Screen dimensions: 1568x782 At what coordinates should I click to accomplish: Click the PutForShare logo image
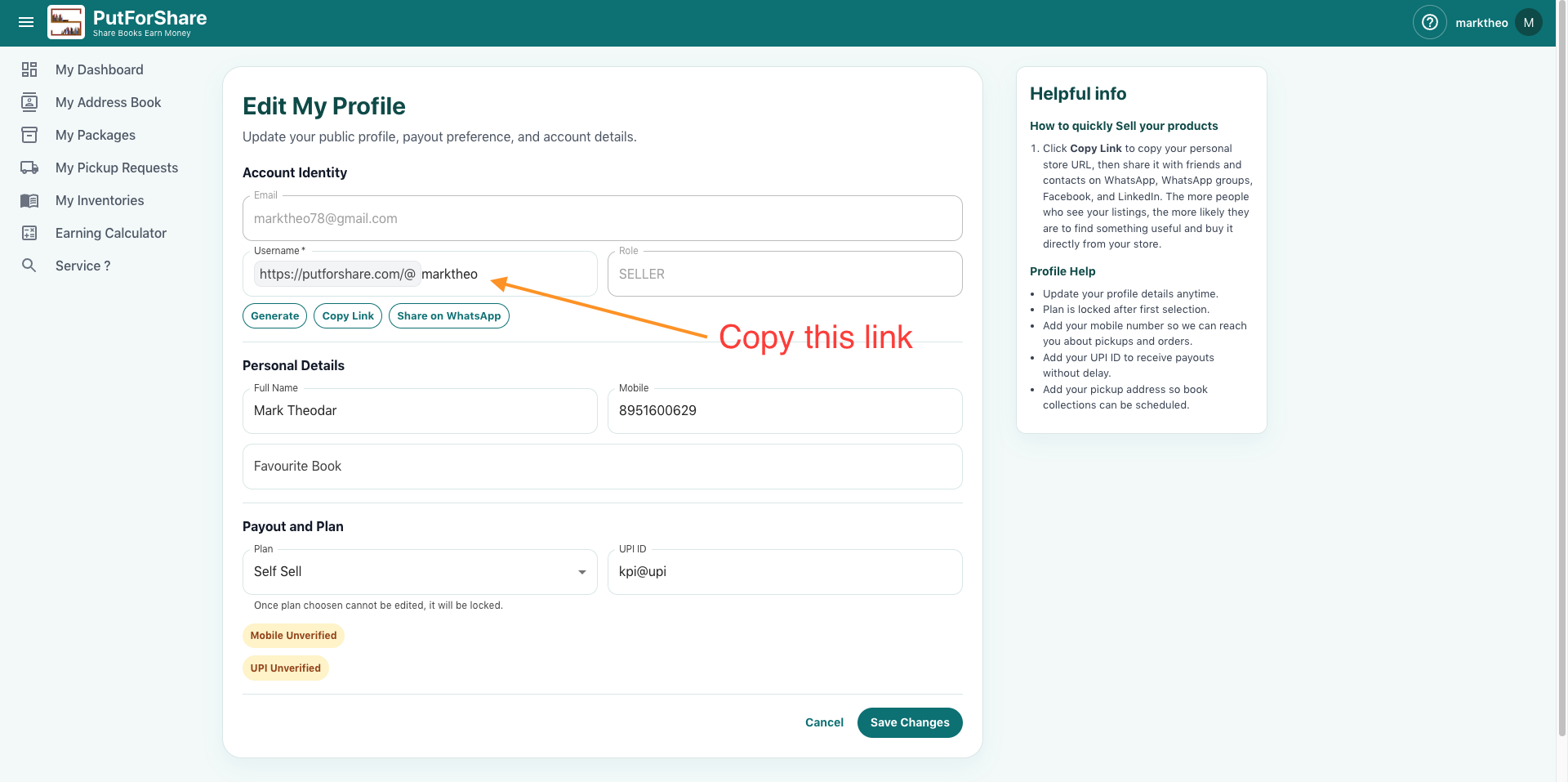66,23
